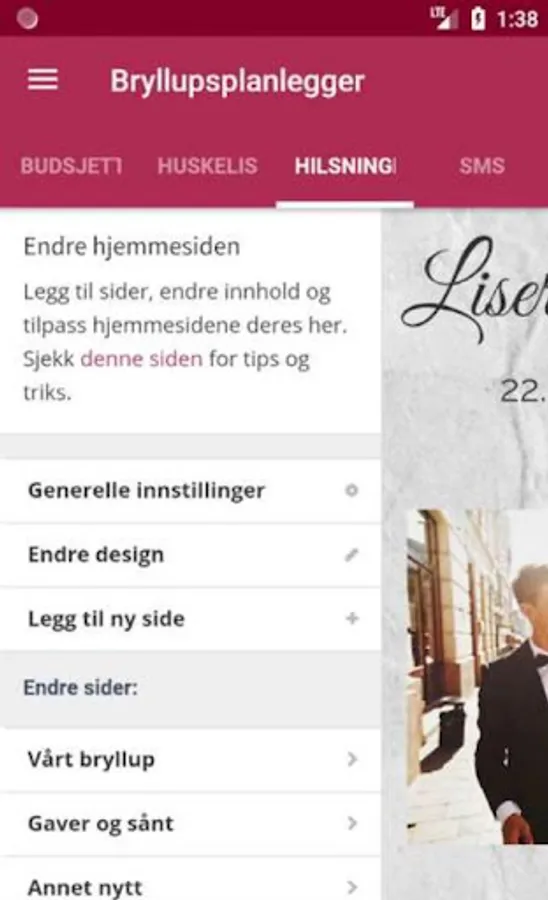Screen dimensions: 548x900
Task: Open the hamburger navigation menu
Action: pyautogui.click(x=43, y=80)
